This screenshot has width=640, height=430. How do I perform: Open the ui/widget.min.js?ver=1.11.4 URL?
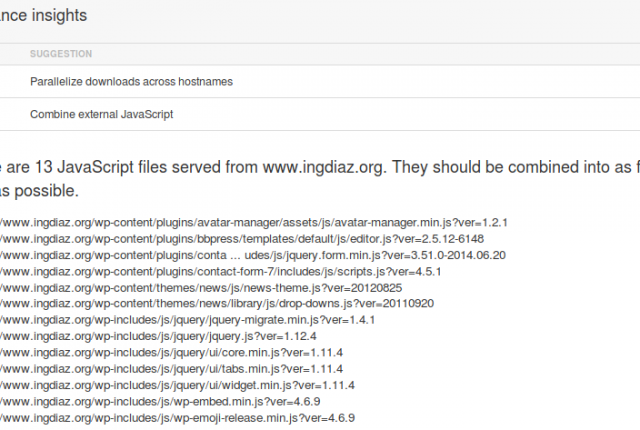(x=177, y=385)
